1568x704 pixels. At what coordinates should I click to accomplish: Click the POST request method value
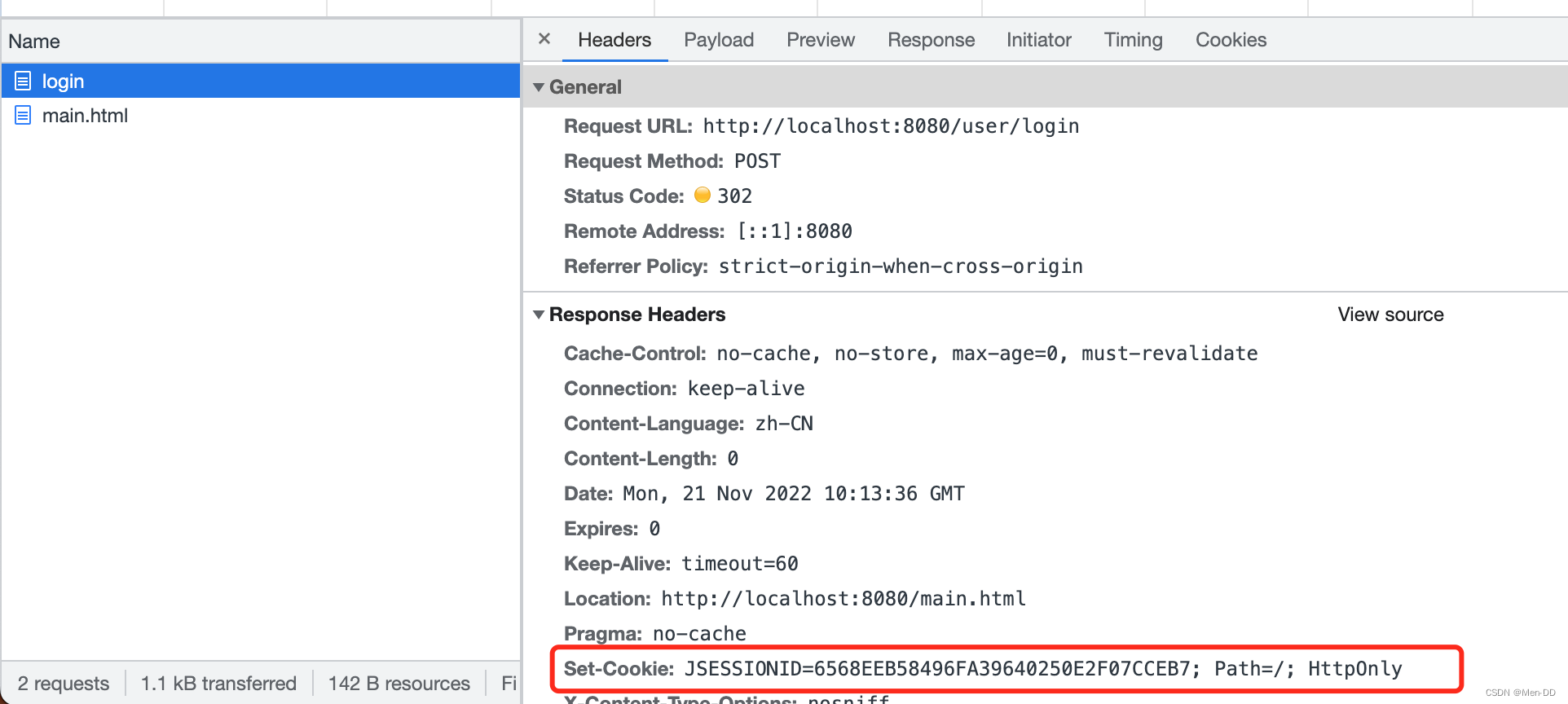757,161
